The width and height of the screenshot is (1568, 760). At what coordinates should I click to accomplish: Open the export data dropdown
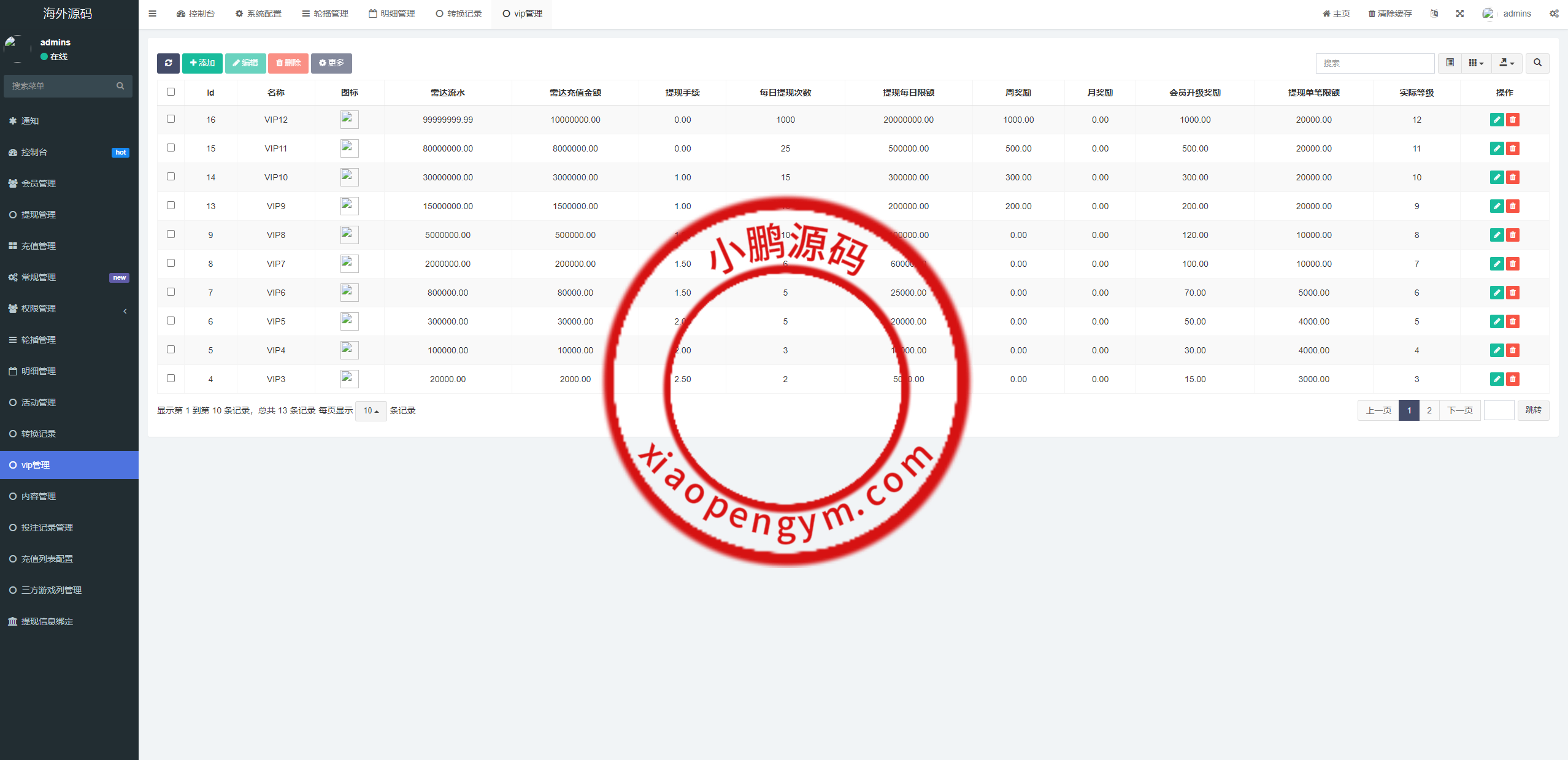pos(1507,63)
